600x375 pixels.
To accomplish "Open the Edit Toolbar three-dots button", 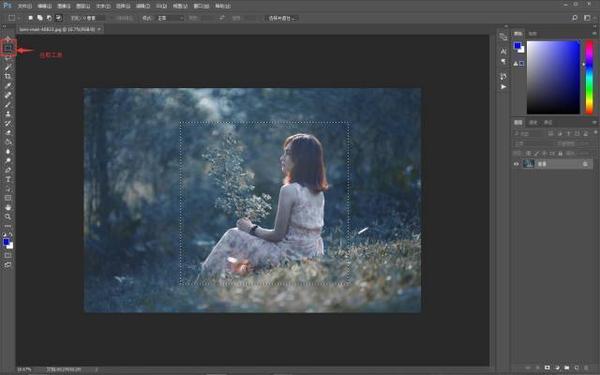I will (8, 226).
